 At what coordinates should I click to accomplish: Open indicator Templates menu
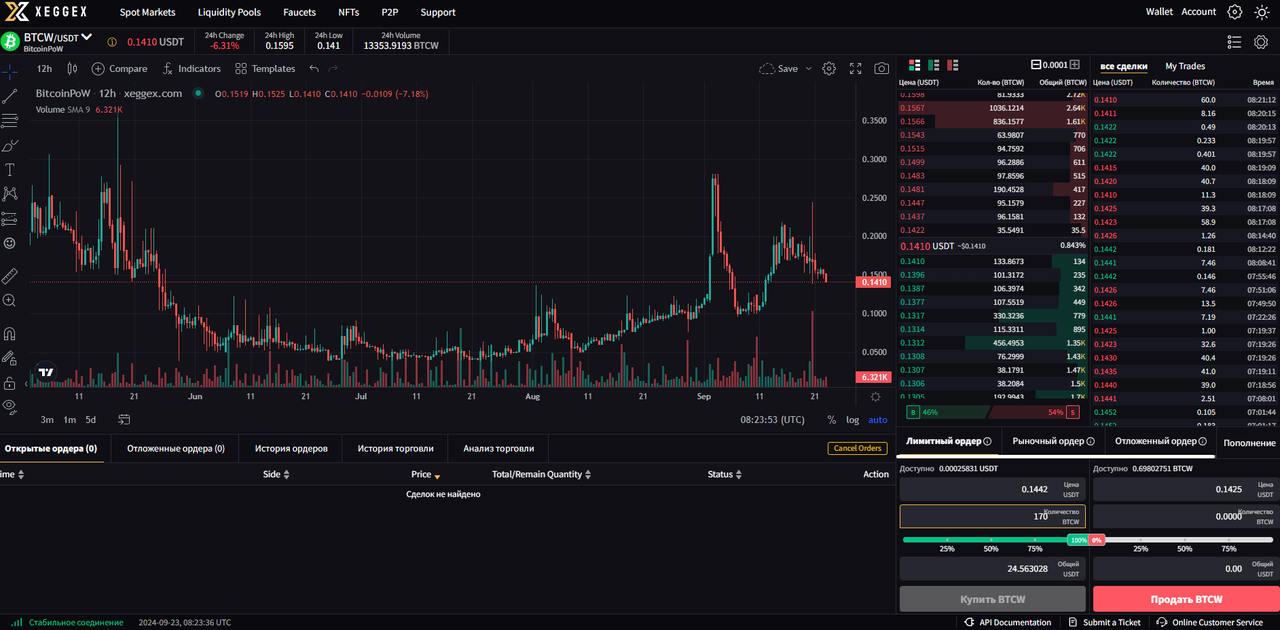pos(265,69)
